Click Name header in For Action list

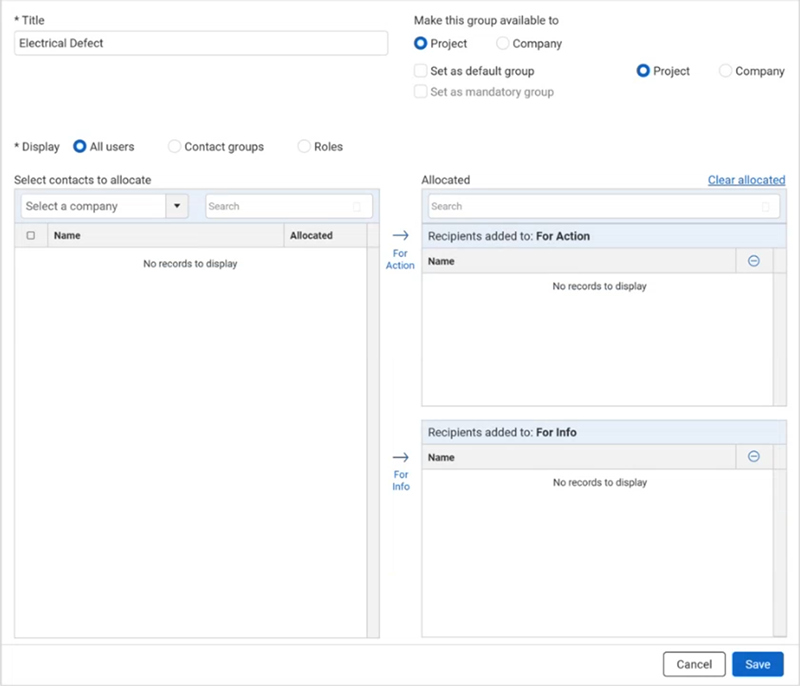tap(579, 261)
